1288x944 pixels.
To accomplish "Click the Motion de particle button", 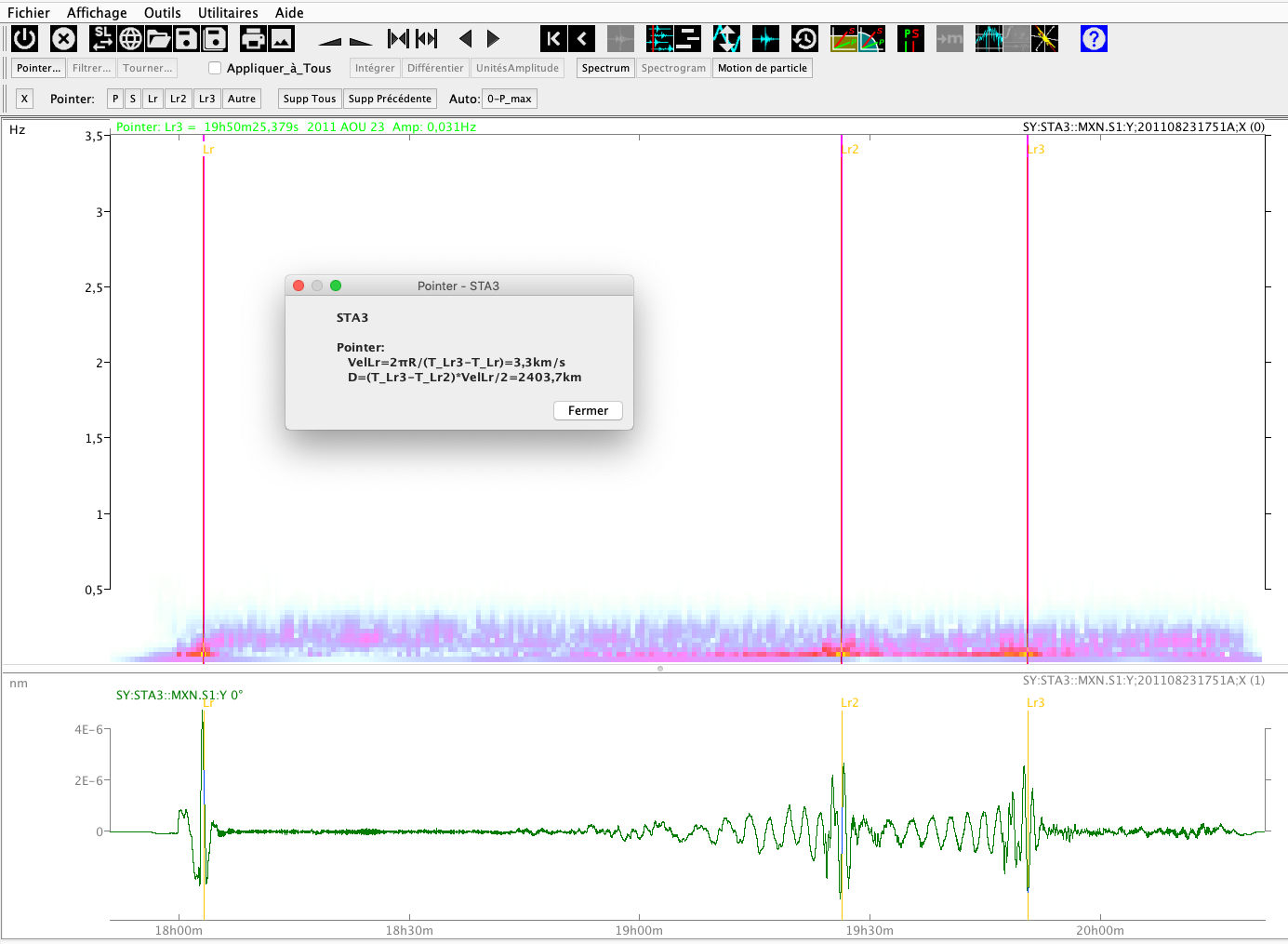I will 762,68.
